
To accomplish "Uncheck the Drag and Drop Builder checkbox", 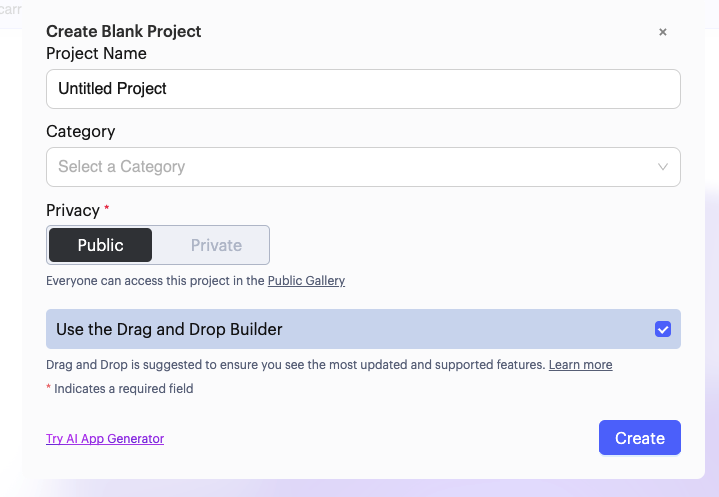I will point(663,329).
